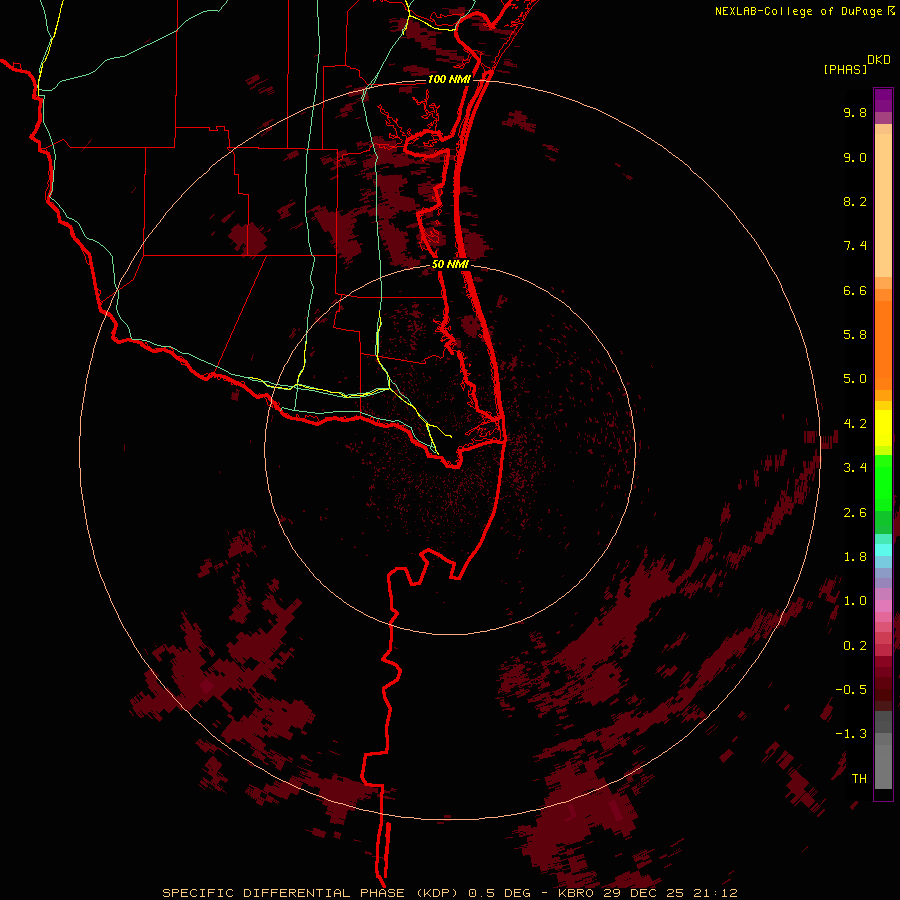Select the 1.8 scale label
This screenshot has width=900, height=900.
pos(855,556)
